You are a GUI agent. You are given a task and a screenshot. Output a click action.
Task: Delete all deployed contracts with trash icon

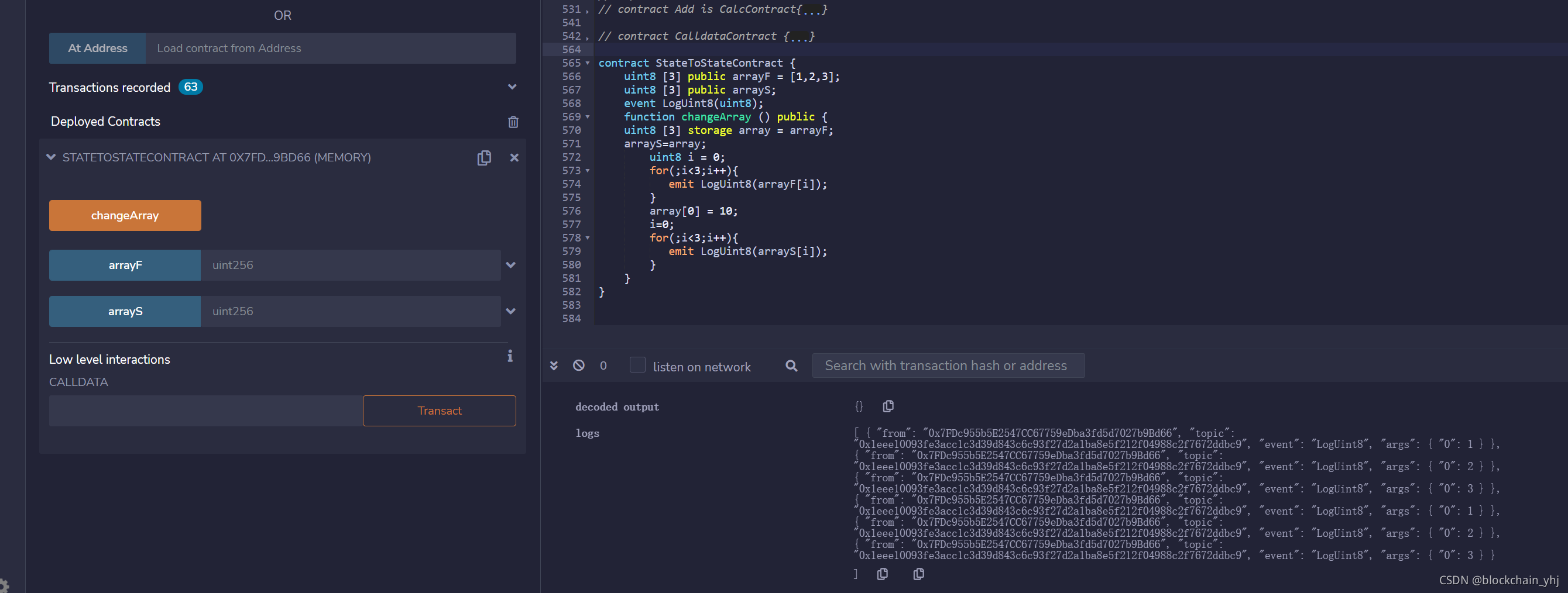tap(513, 122)
